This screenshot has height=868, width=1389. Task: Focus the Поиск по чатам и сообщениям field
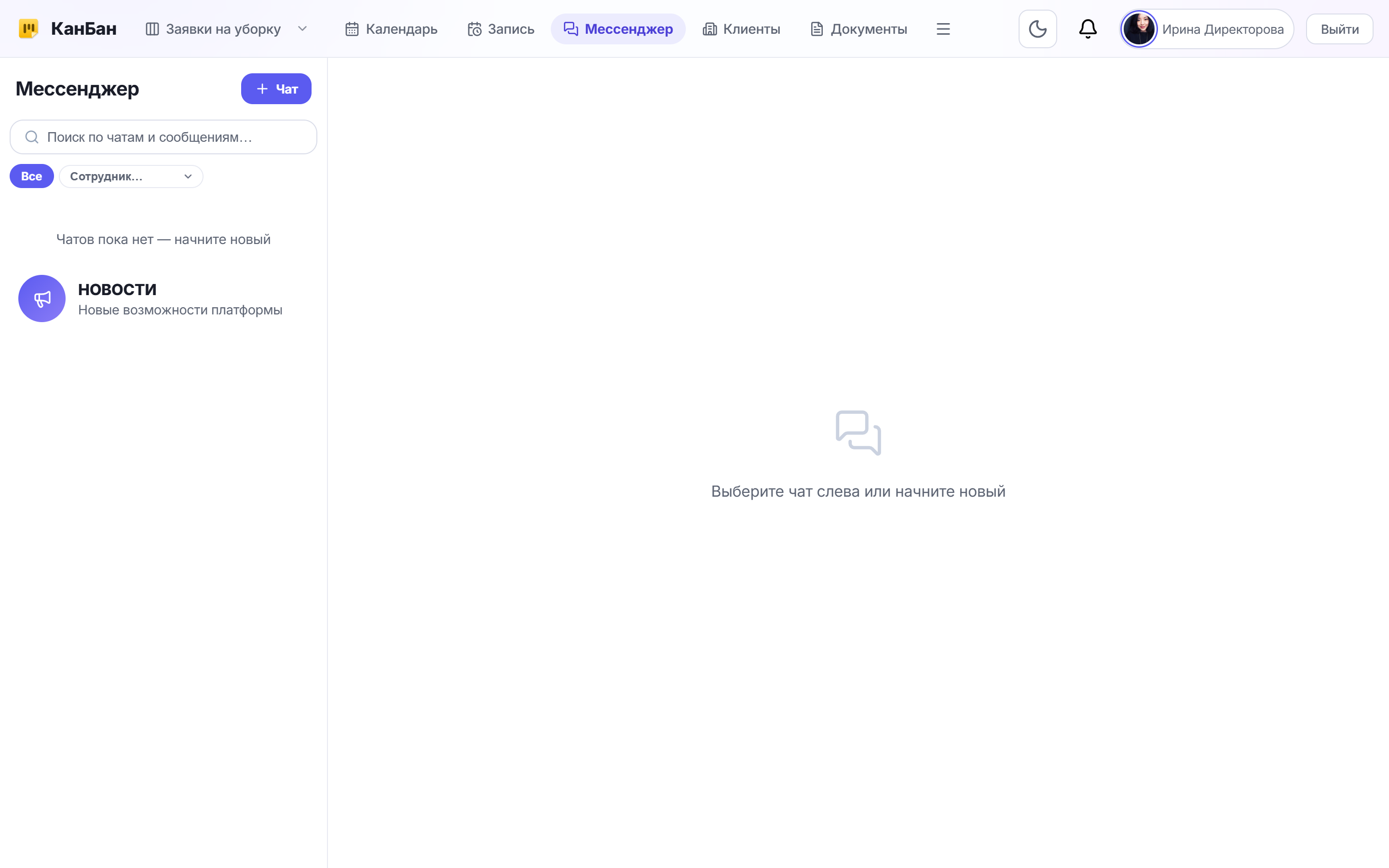pyautogui.click(x=163, y=137)
